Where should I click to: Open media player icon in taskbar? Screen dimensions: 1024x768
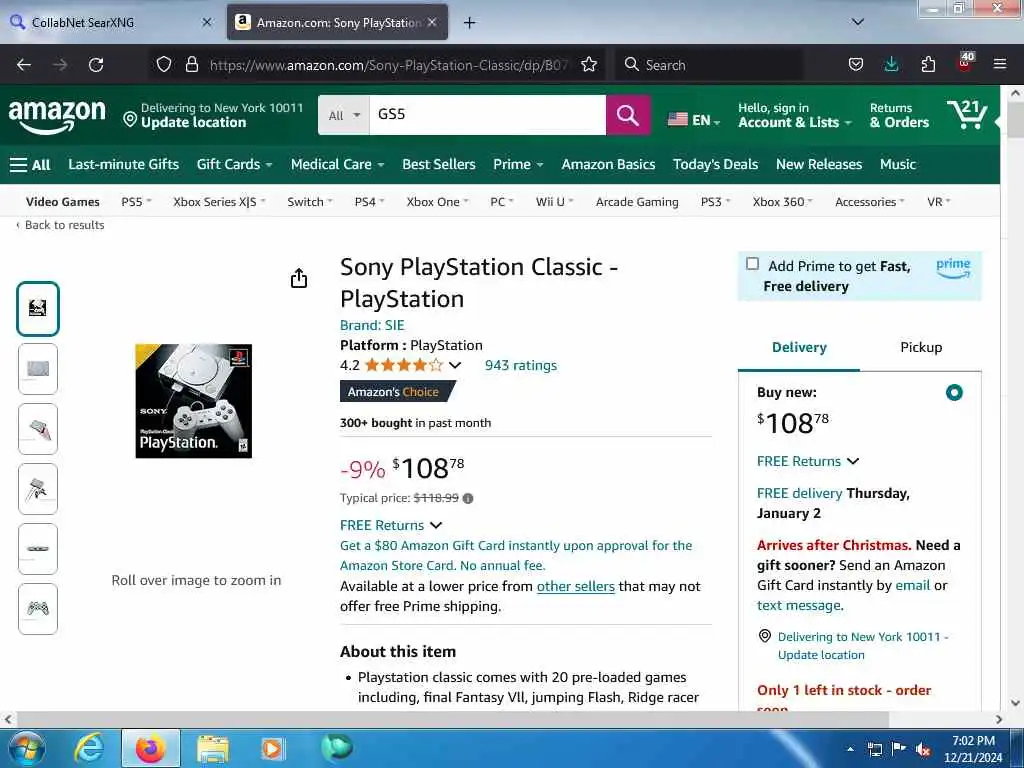(x=273, y=749)
